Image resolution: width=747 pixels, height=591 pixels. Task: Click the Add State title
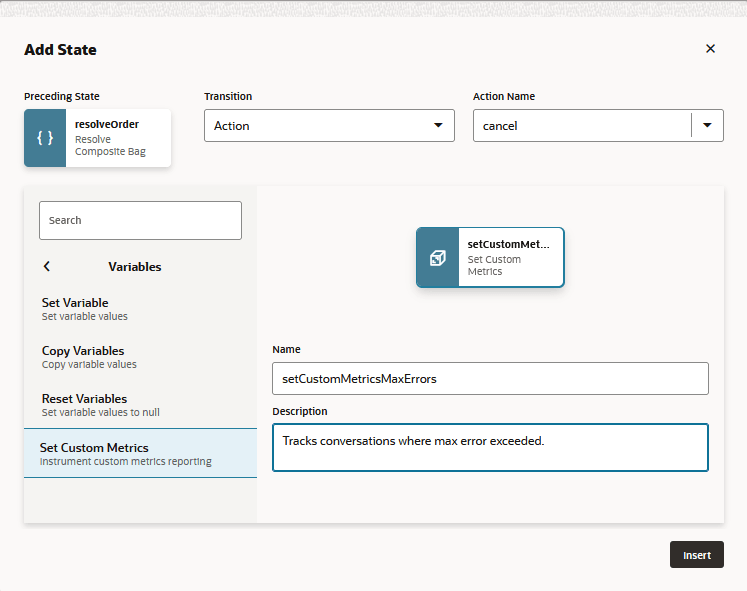61,50
